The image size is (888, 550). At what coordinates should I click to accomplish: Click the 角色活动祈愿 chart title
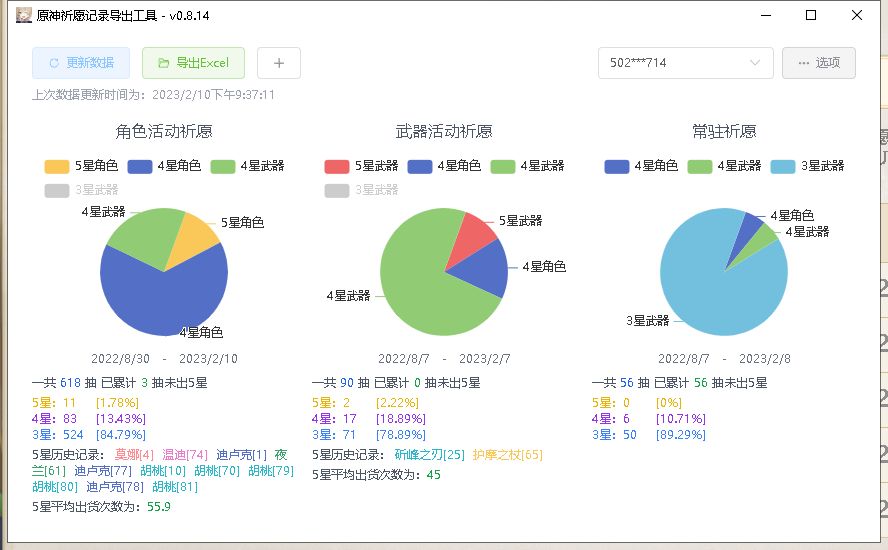[x=164, y=131]
